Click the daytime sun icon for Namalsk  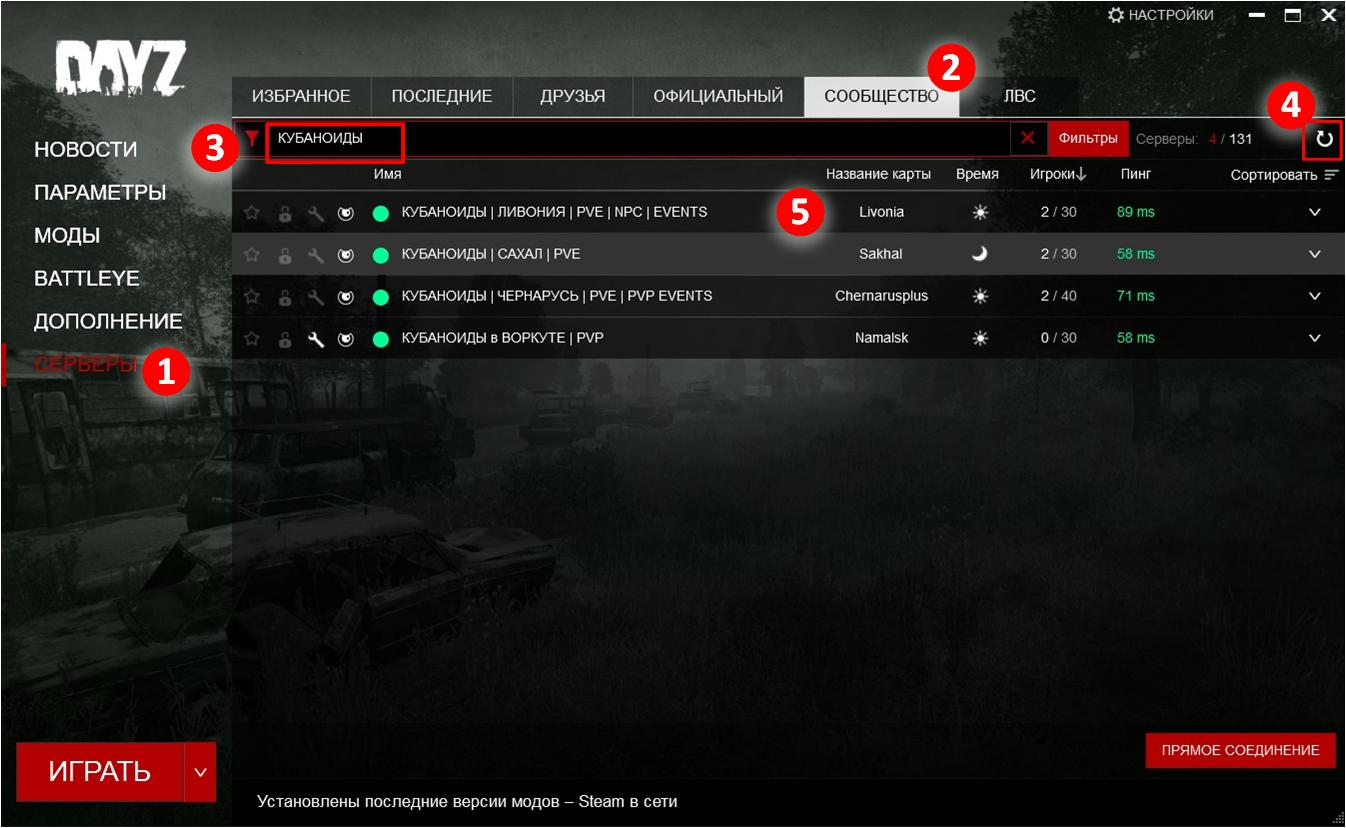[980, 338]
